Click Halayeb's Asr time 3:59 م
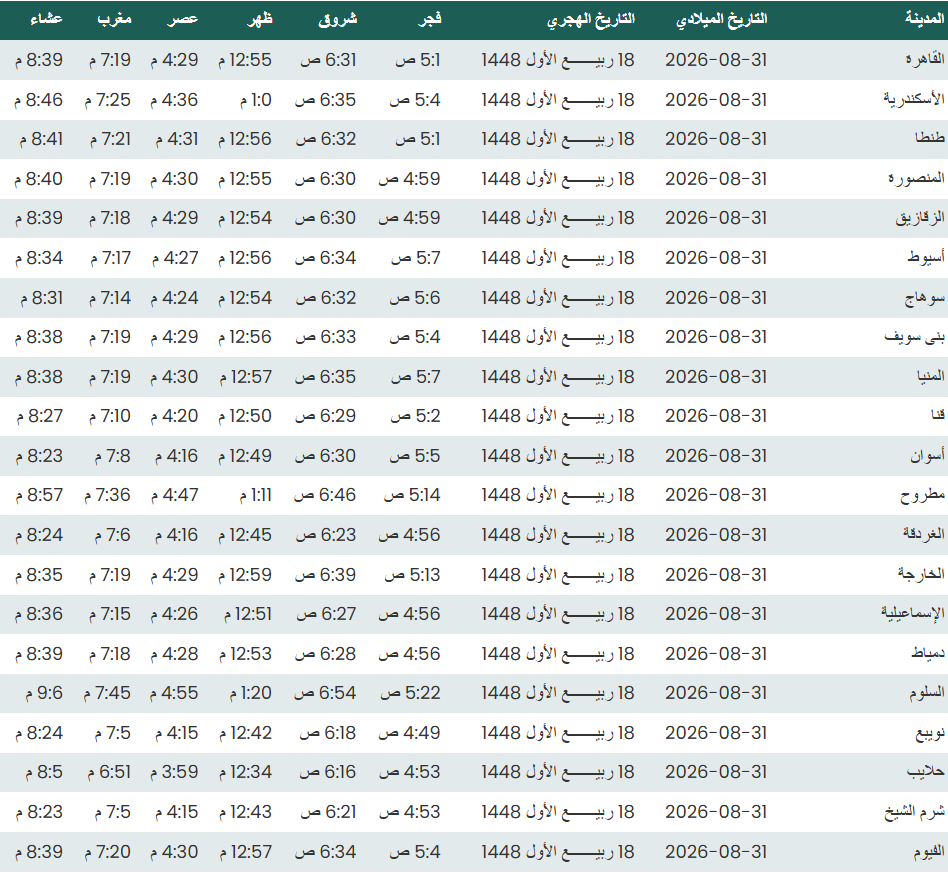 point(174,773)
